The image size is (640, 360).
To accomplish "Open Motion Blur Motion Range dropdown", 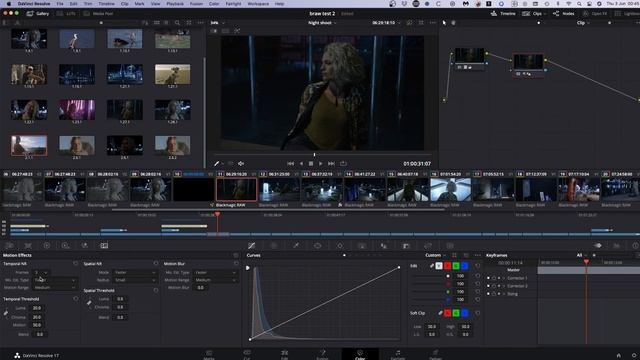I will coord(215,280).
